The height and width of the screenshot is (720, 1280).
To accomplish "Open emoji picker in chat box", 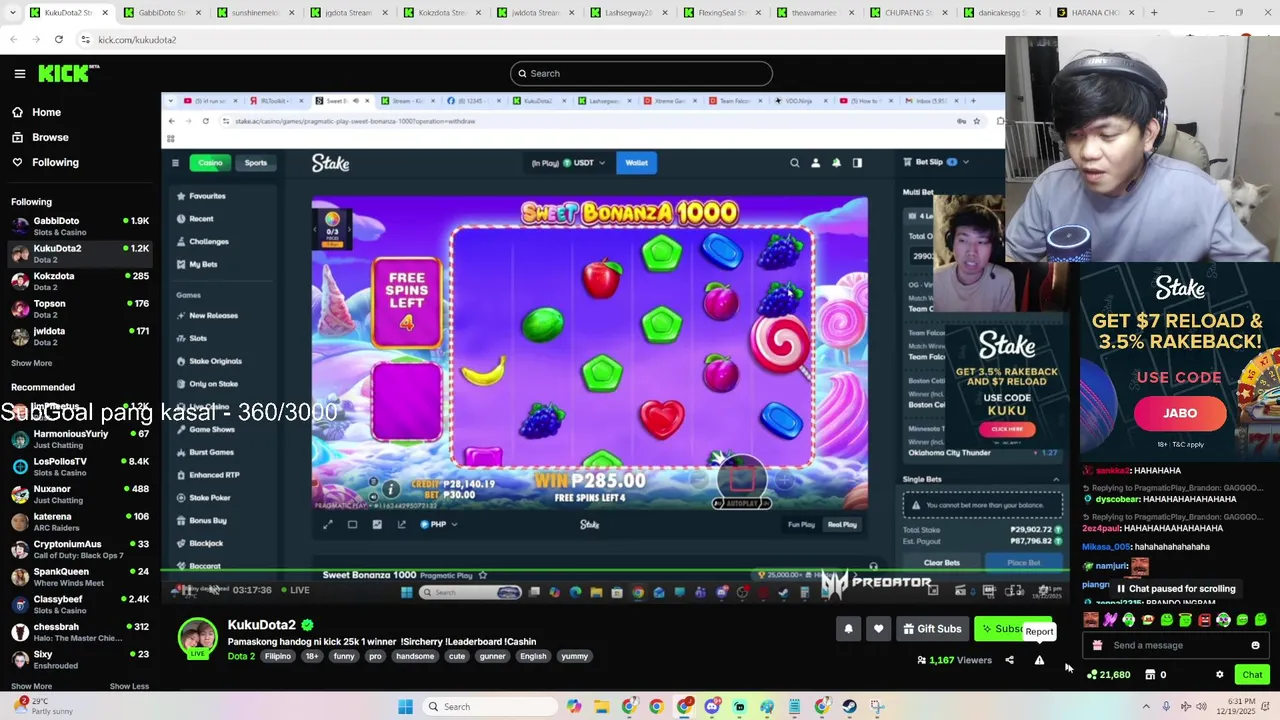I will [x=1256, y=645].
